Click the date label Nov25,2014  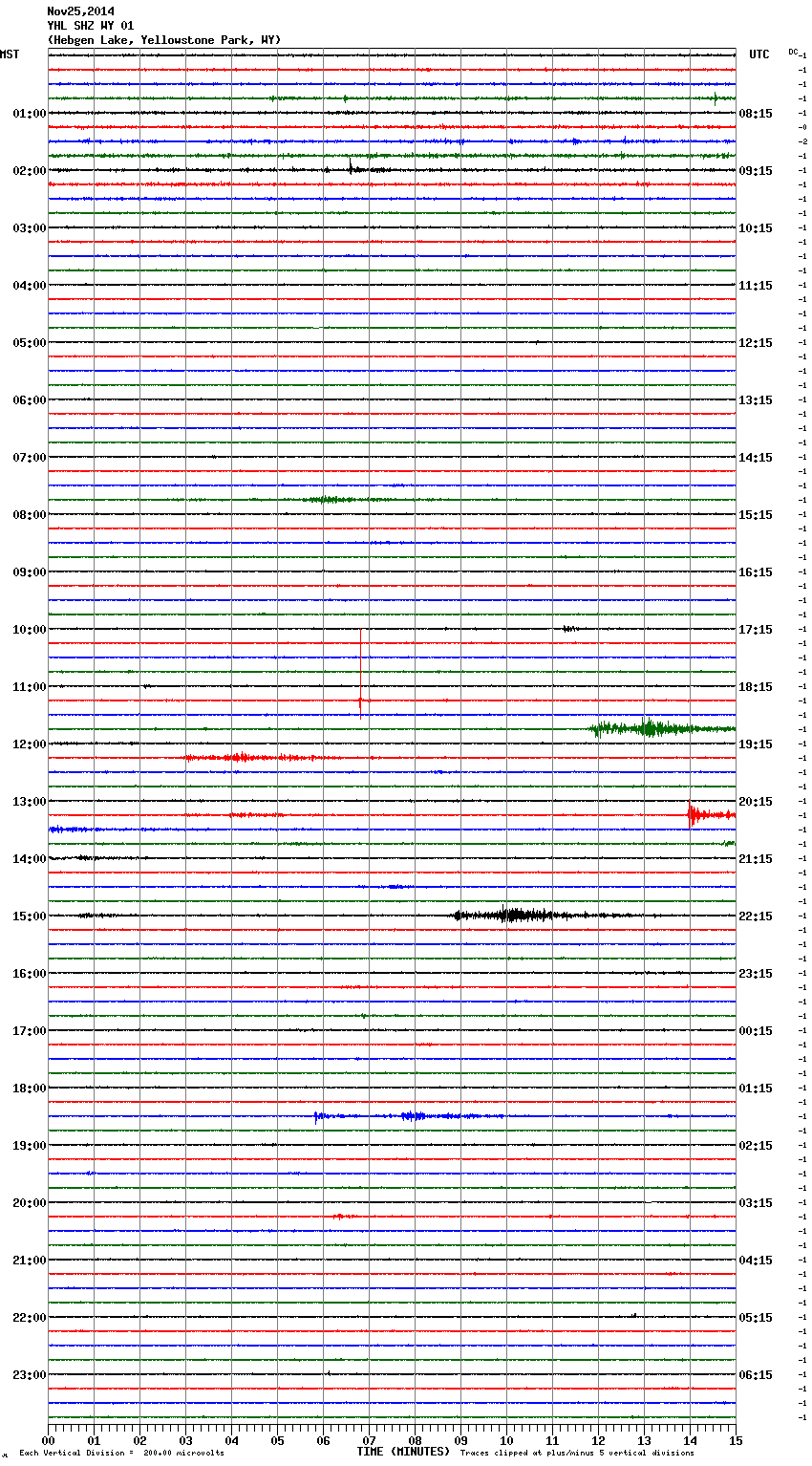point(80,11)
